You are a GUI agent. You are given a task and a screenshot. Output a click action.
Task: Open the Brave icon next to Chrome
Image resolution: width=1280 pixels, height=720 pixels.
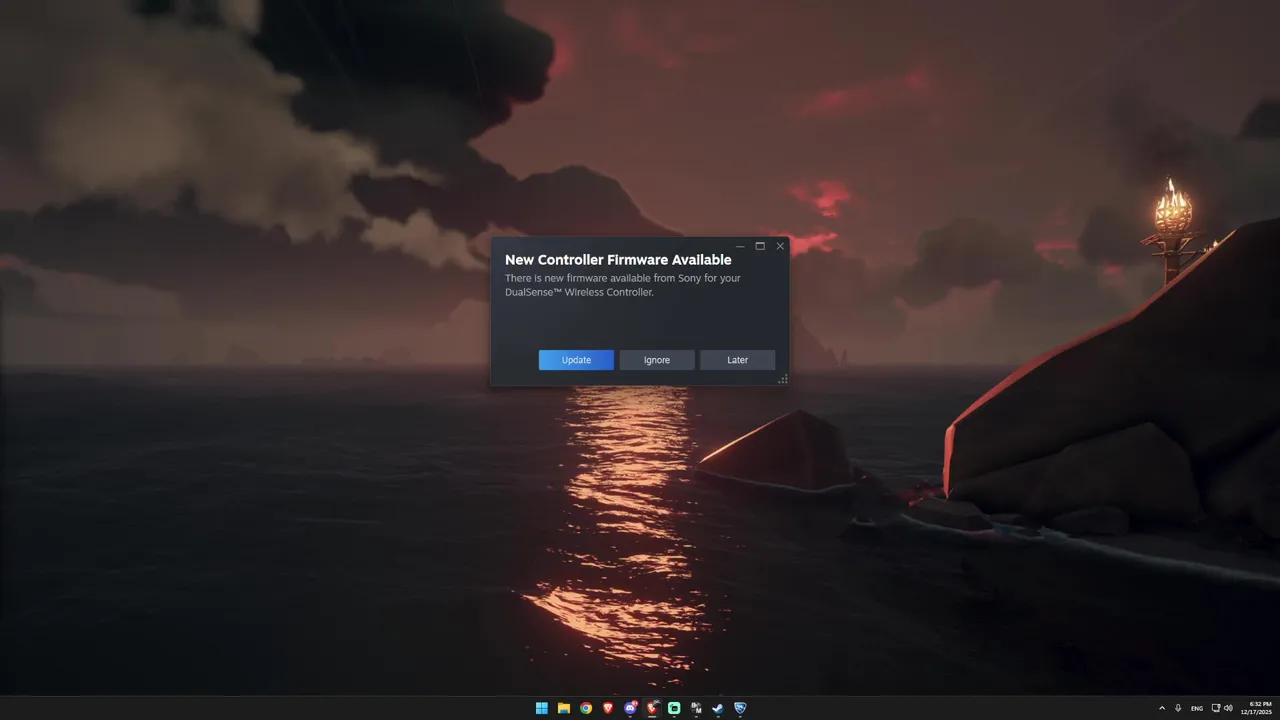click(x=608, y=708)
